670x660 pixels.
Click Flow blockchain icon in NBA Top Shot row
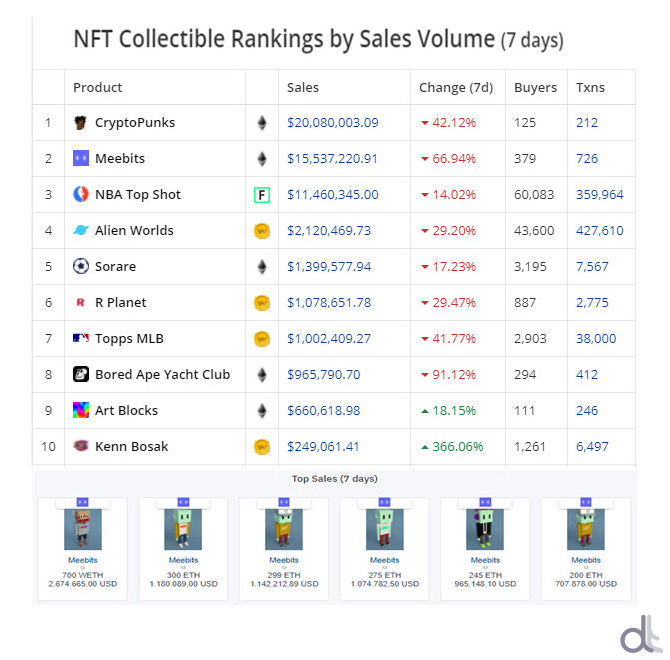pyautogui.click(x=262, y=195)
